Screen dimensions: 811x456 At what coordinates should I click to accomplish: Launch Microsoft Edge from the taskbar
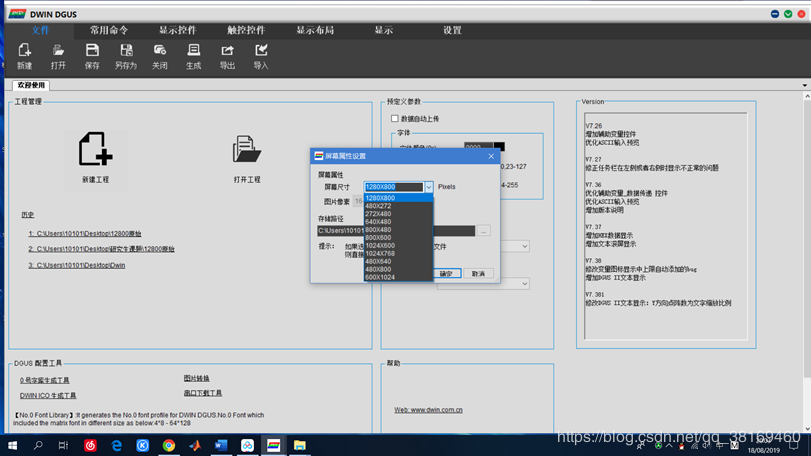click(117, 445)
